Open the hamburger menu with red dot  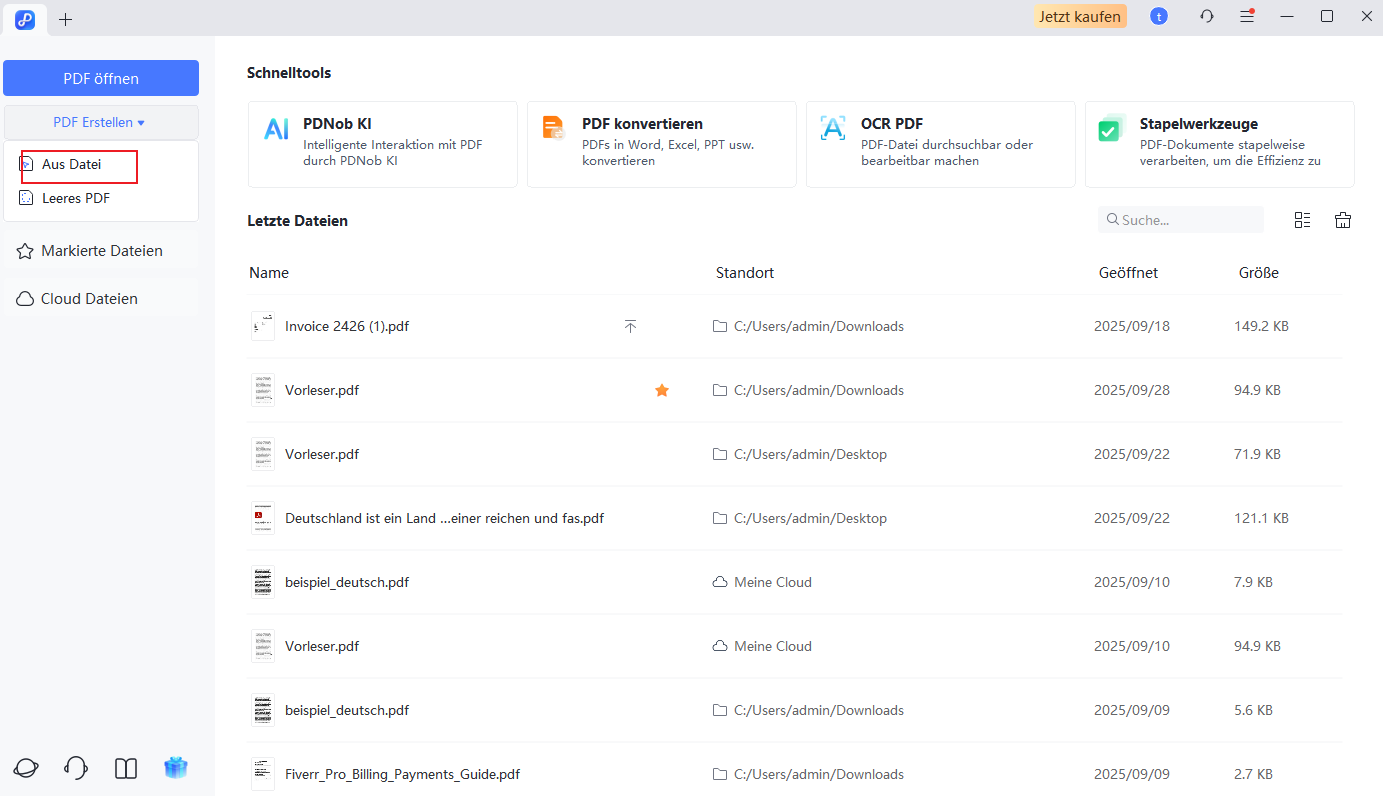1247,17
